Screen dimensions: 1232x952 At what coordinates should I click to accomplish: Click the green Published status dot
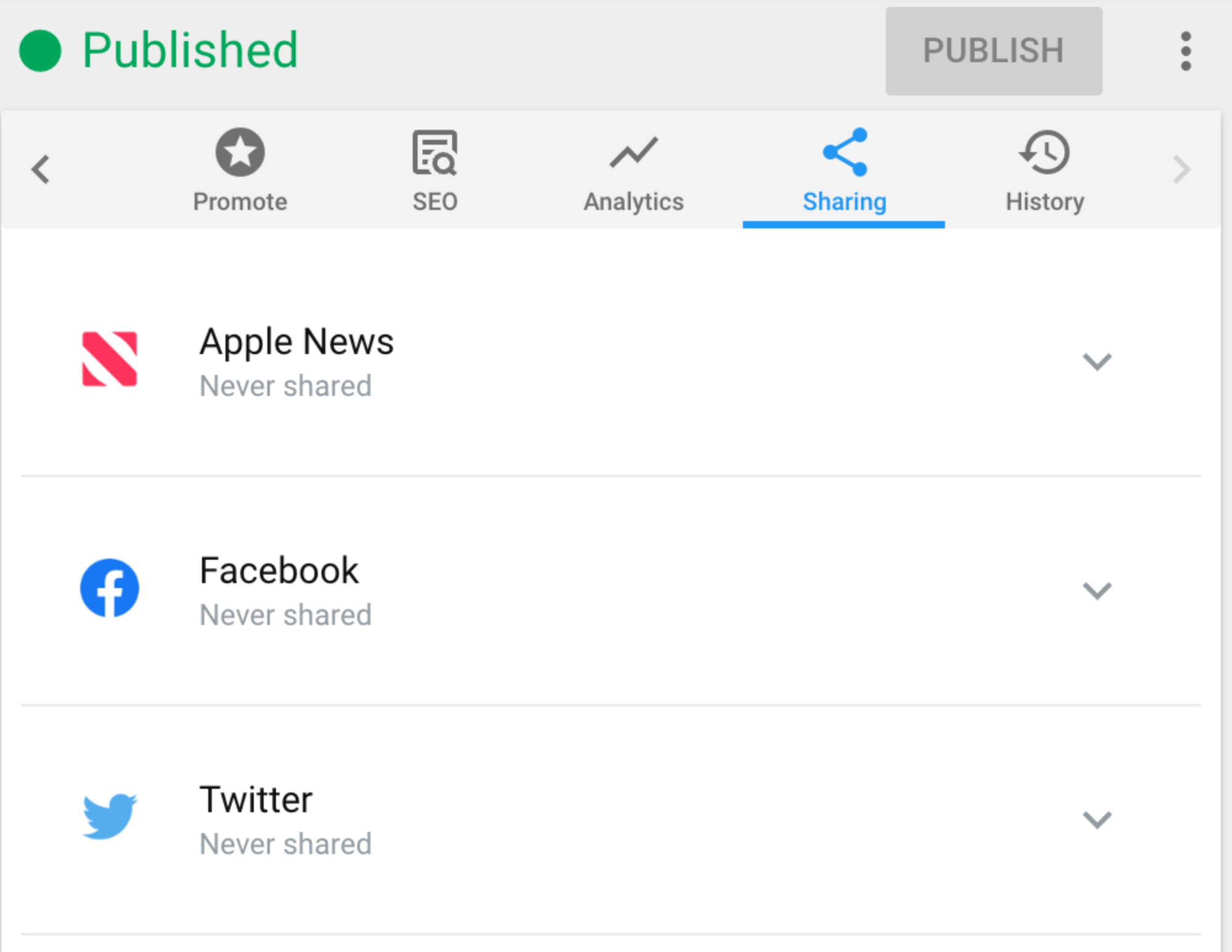coord(40,50)
